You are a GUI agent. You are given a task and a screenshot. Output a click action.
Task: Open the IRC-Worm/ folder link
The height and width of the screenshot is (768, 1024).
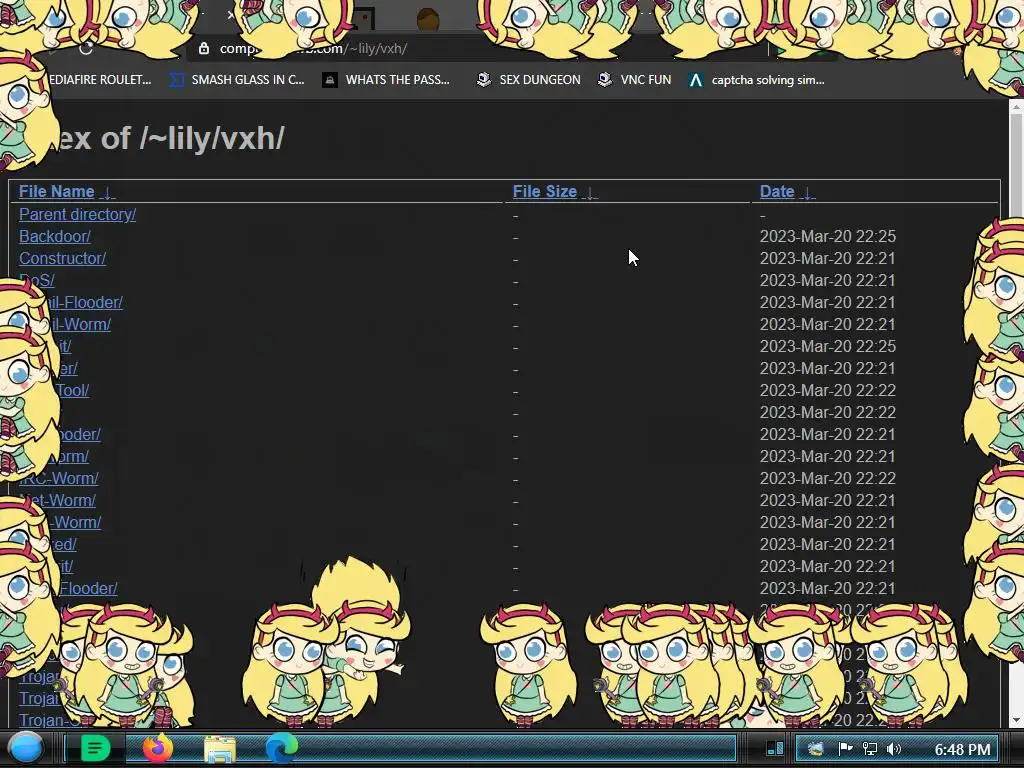click(59, 479)
